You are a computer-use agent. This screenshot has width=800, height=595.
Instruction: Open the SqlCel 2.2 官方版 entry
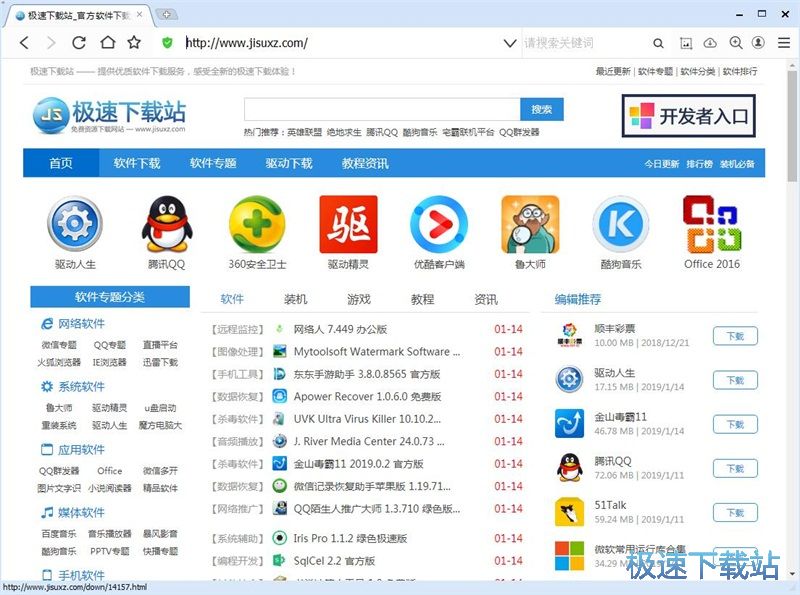(334, 561)
